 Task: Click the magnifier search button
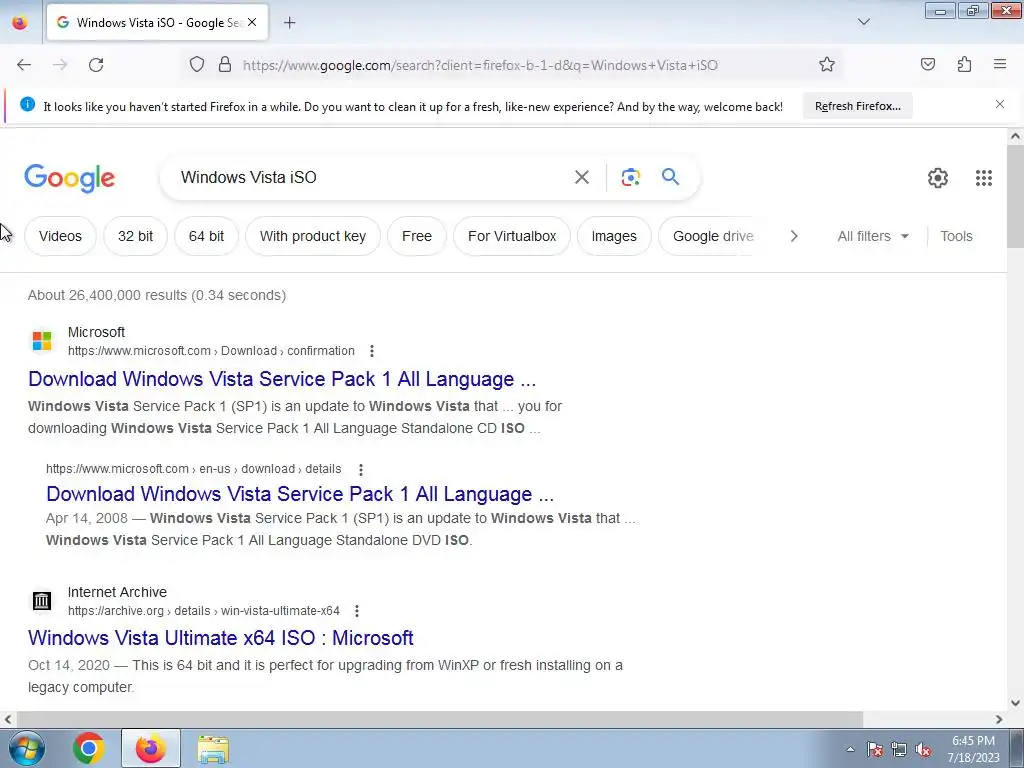pyautogui.click(x=671, y=176)
